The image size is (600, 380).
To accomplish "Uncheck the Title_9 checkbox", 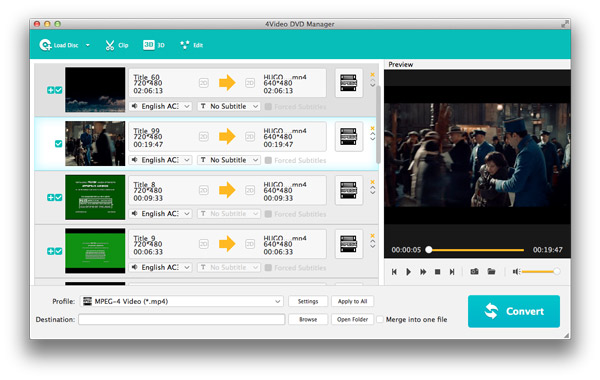I will tap(59, 251).
